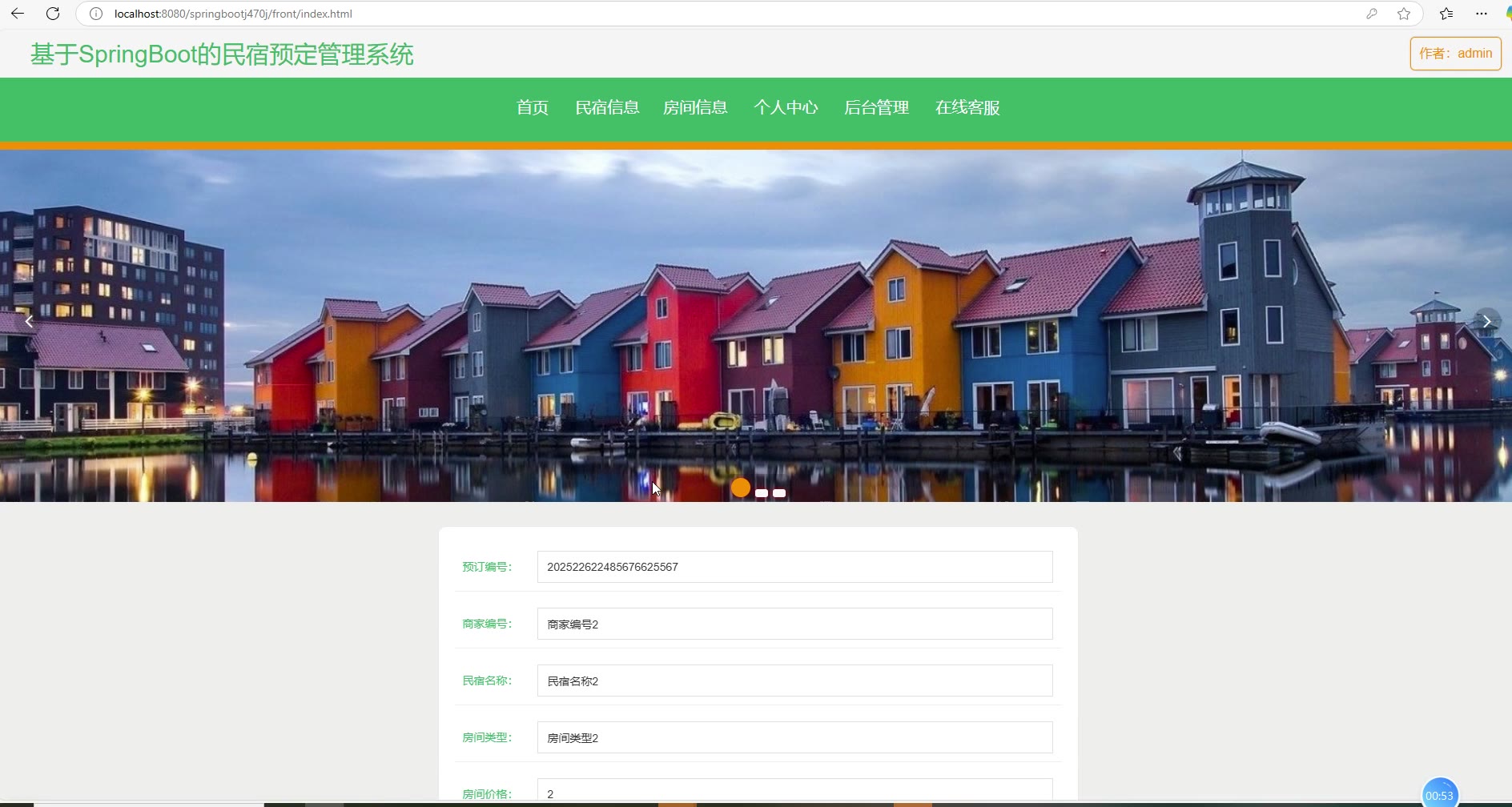Image resolution: width=1512 pixels, height=807 pixels.
Task: Open the browser settings and more menu
Action: click(x=1482, y=14)
